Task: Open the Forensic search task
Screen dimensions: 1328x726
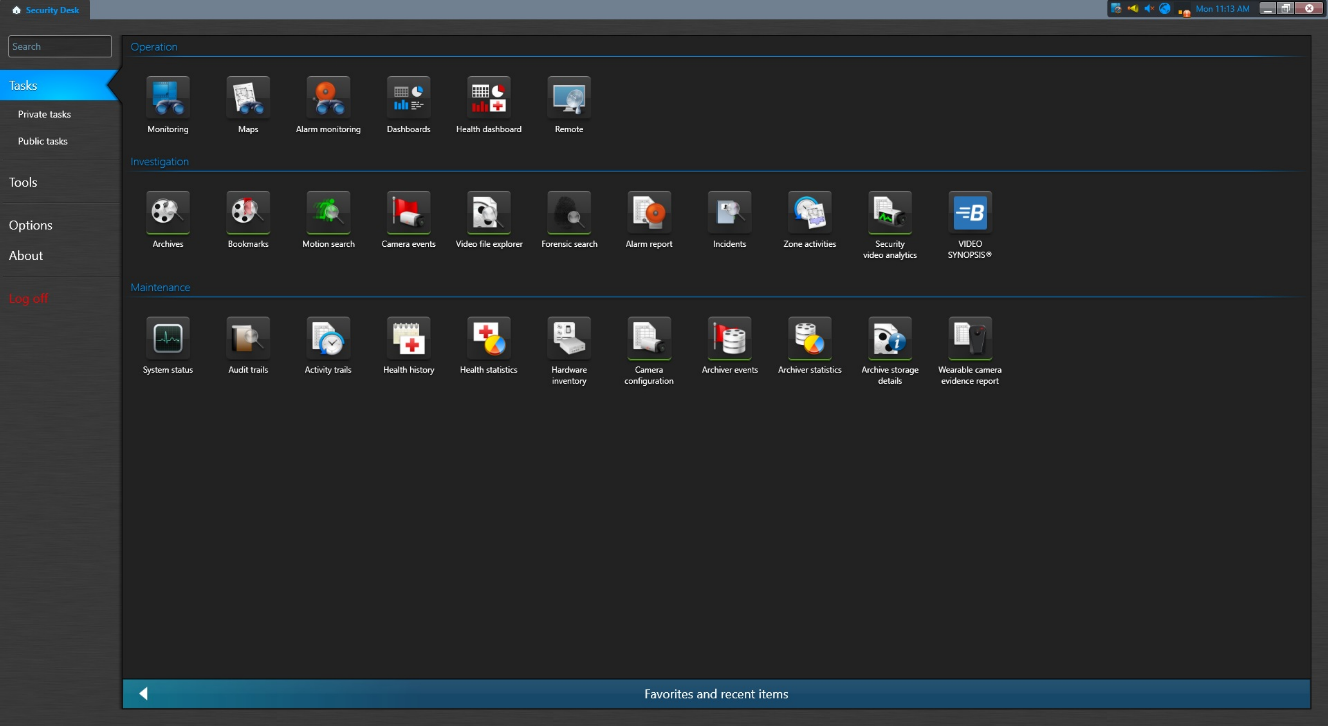Action: click(569, 220)
